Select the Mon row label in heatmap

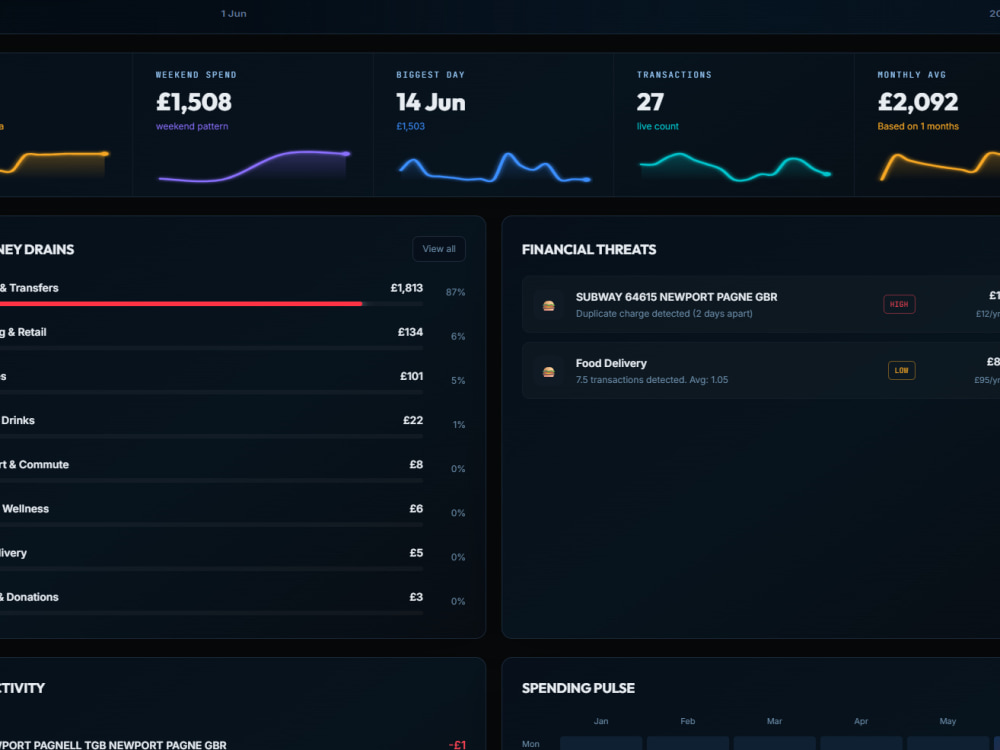click(x=531, y=744)
